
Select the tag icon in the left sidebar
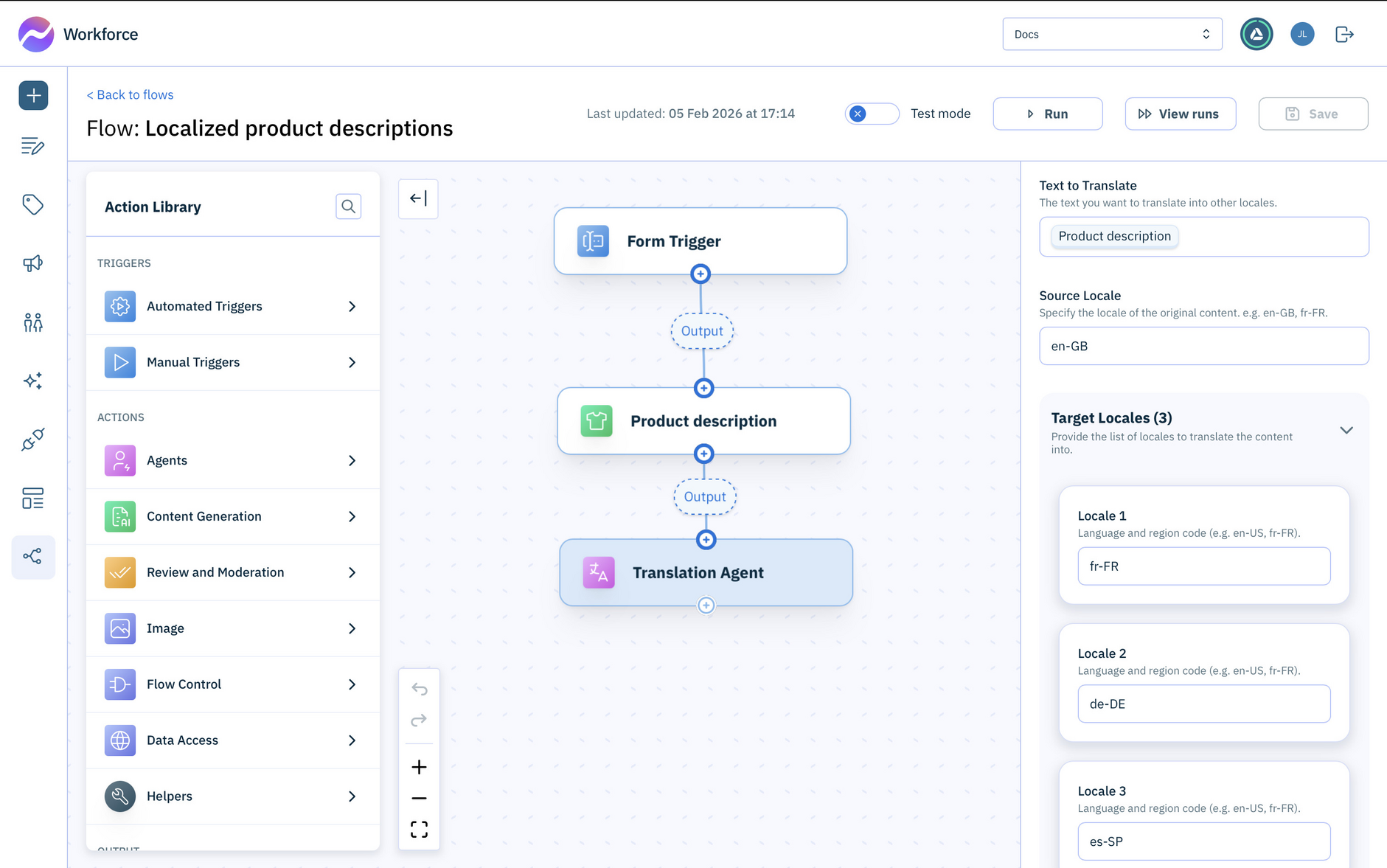33,205
